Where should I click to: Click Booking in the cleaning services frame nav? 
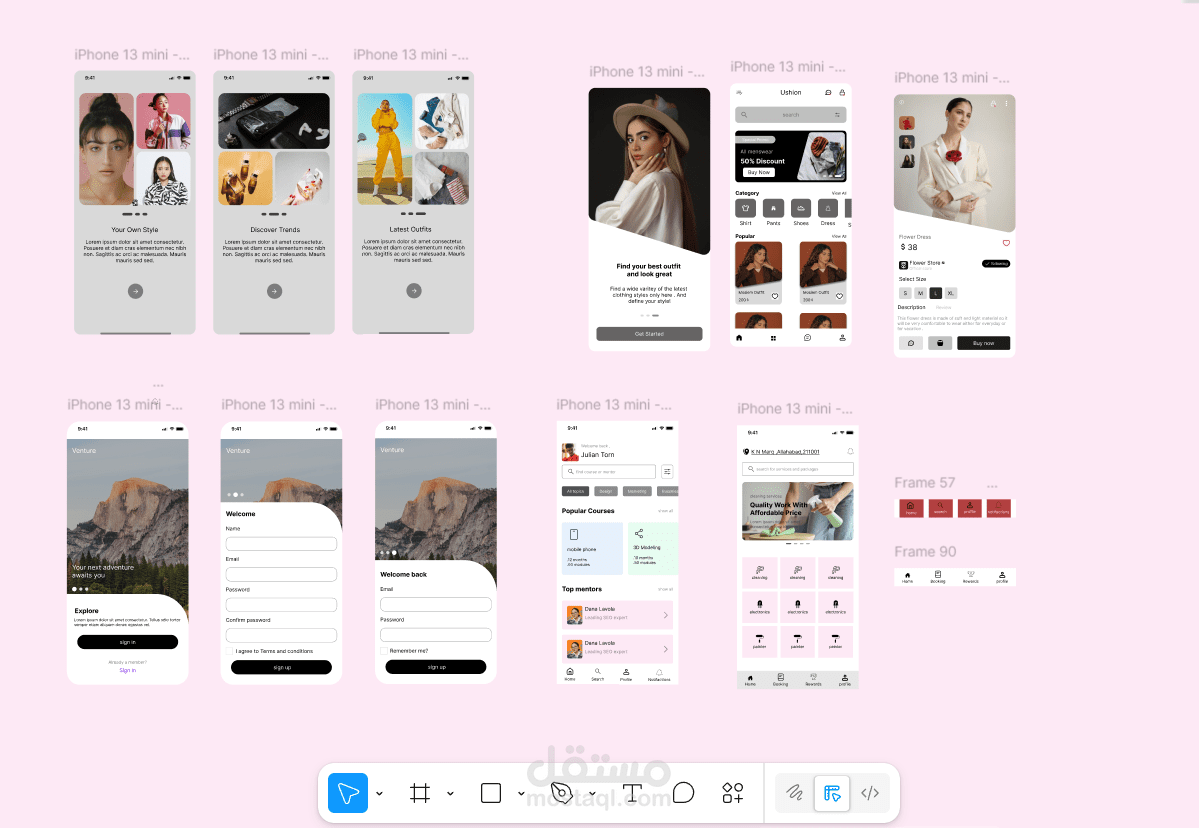coord(781,680)
